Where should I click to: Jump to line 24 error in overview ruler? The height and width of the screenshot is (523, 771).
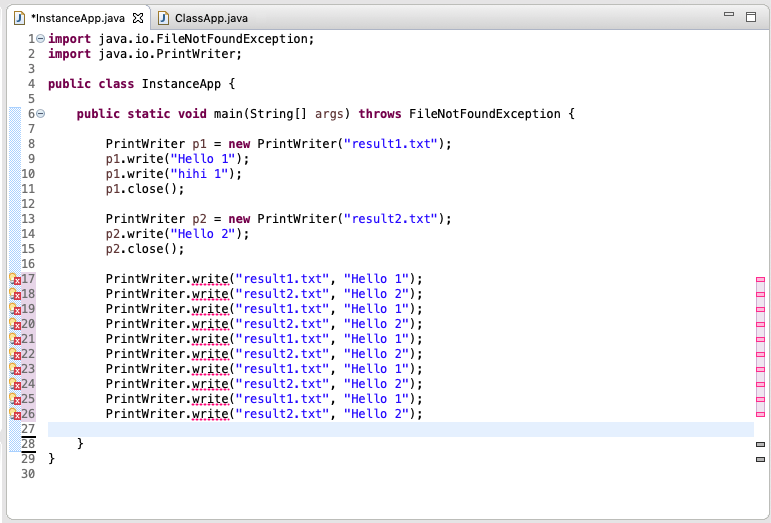[x=760, y=384]
